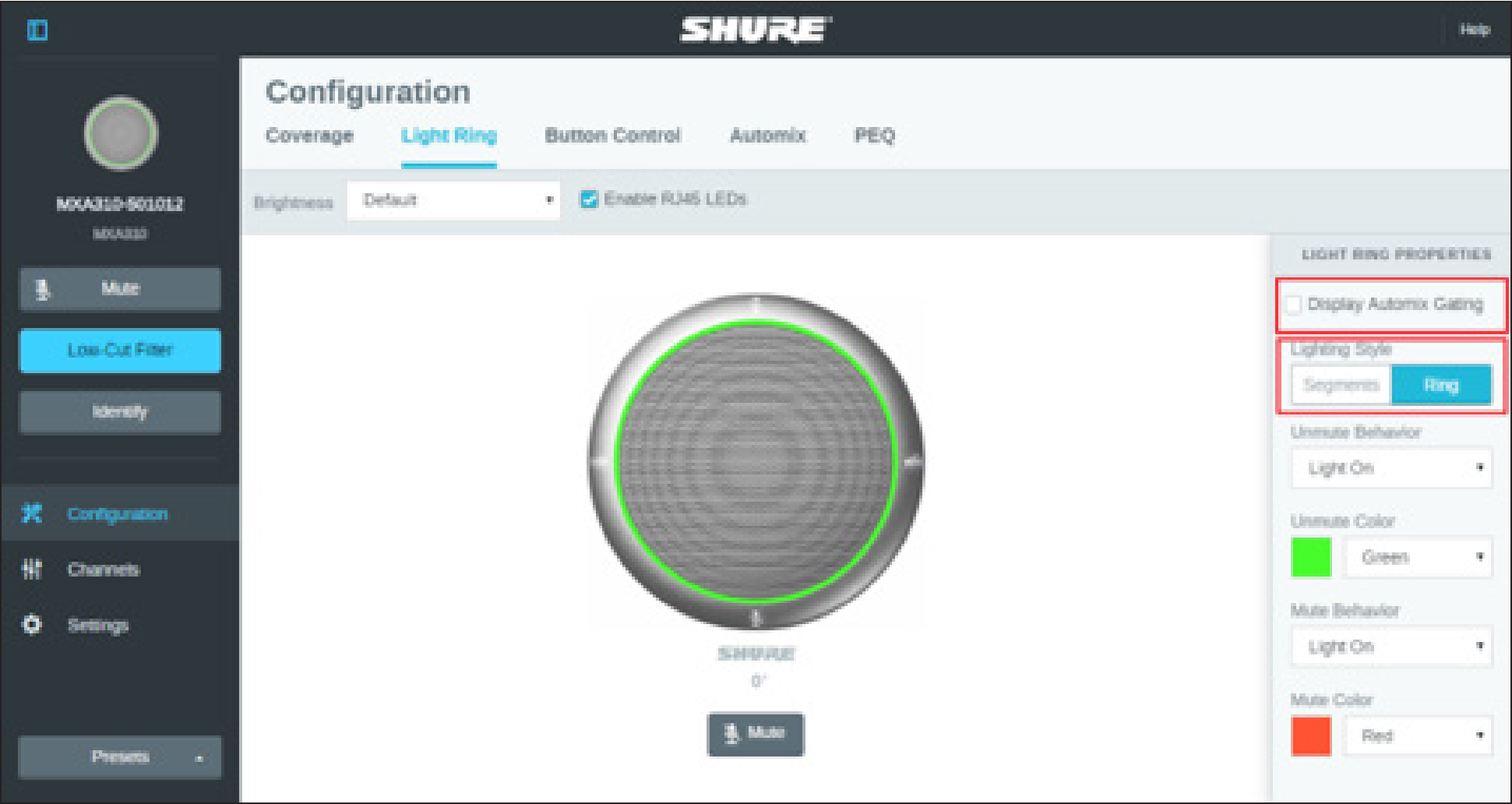The image size is (1512, 804).
Task: Open the Brightness dropdown
Action: pos(452,200)
